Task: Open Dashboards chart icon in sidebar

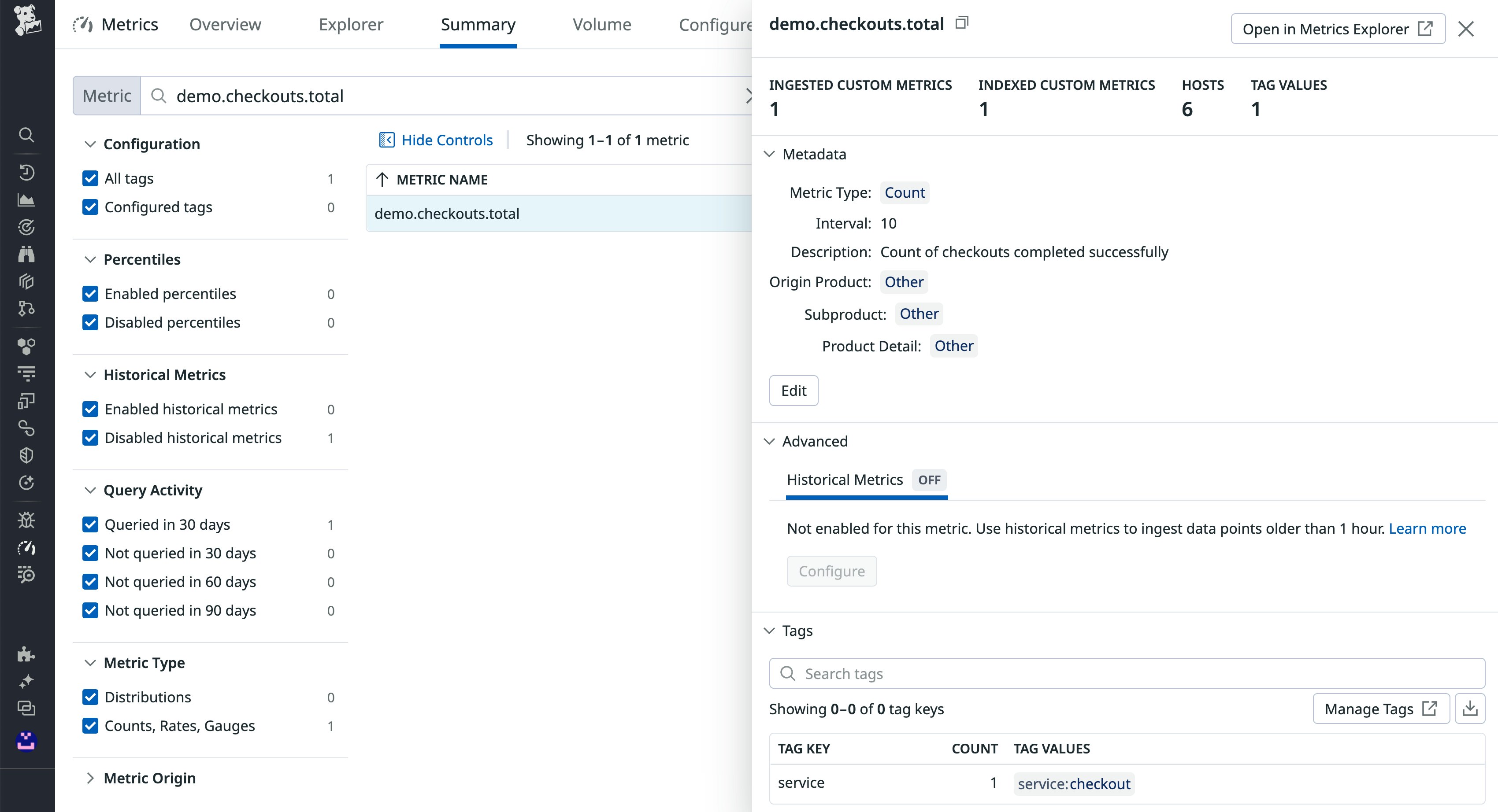Action: point(26,200)
